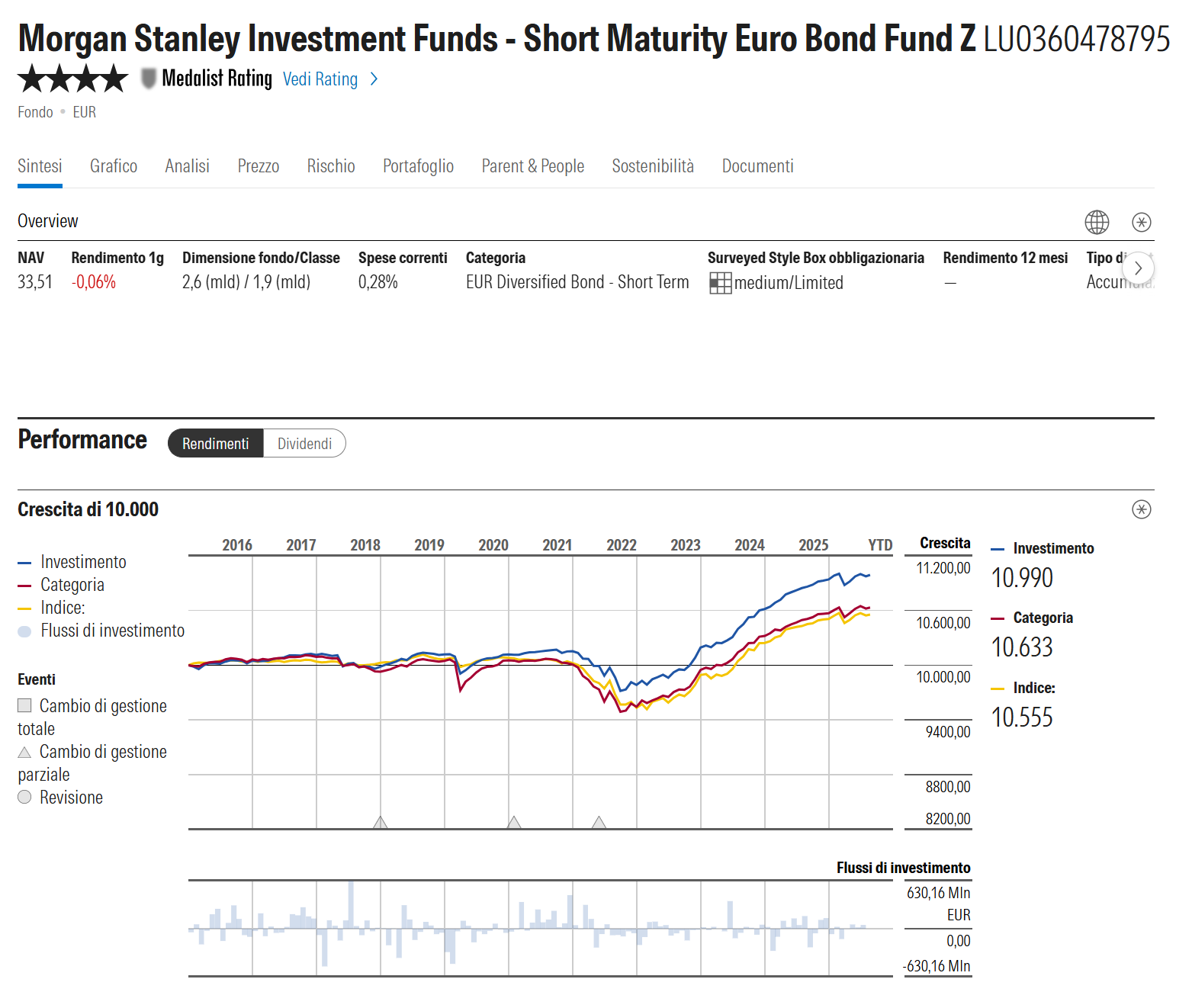This screenshot has height=1008, width=1192.
Task: Toggle Cambio di gestione parziale event marker
Action: pos(24,752)
